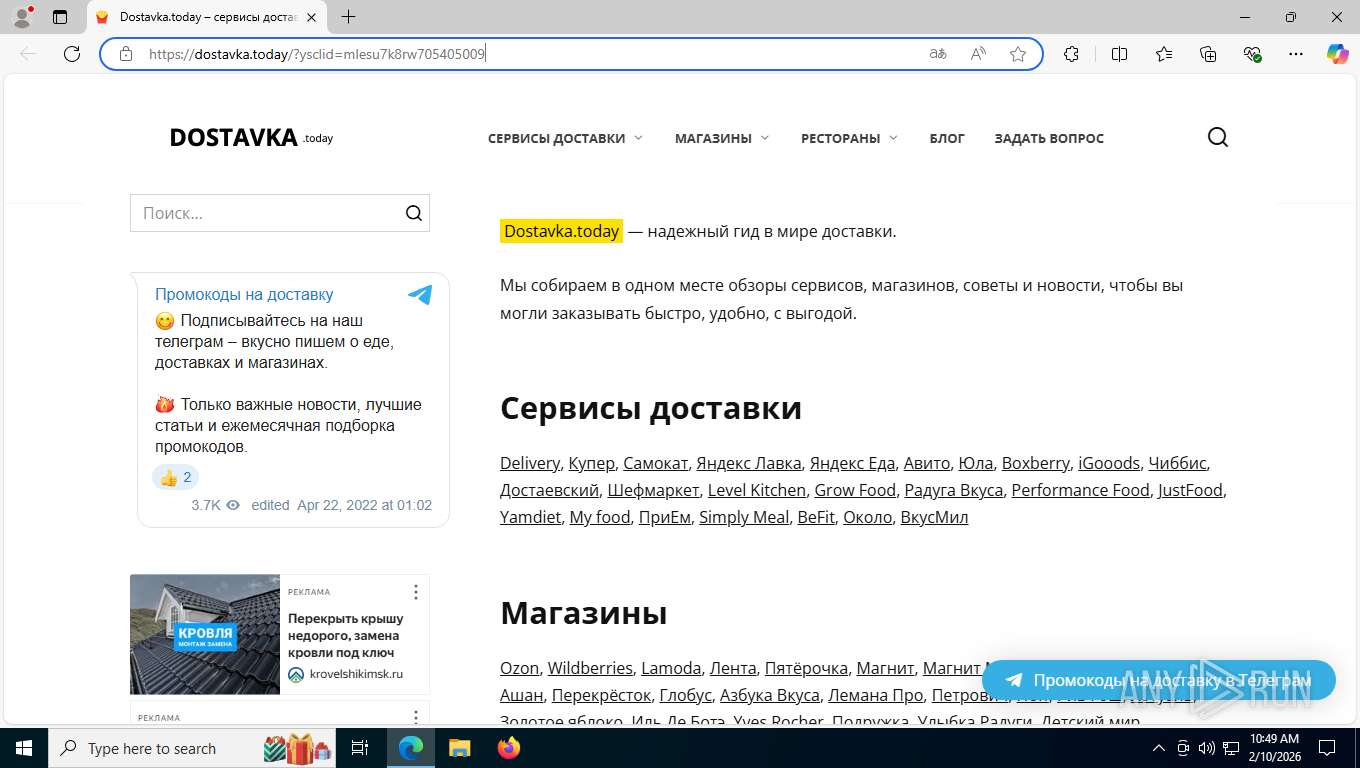Screen dimensions: 1360x768
Task: Open the Level Kitchen link
Action: [757, 490]
